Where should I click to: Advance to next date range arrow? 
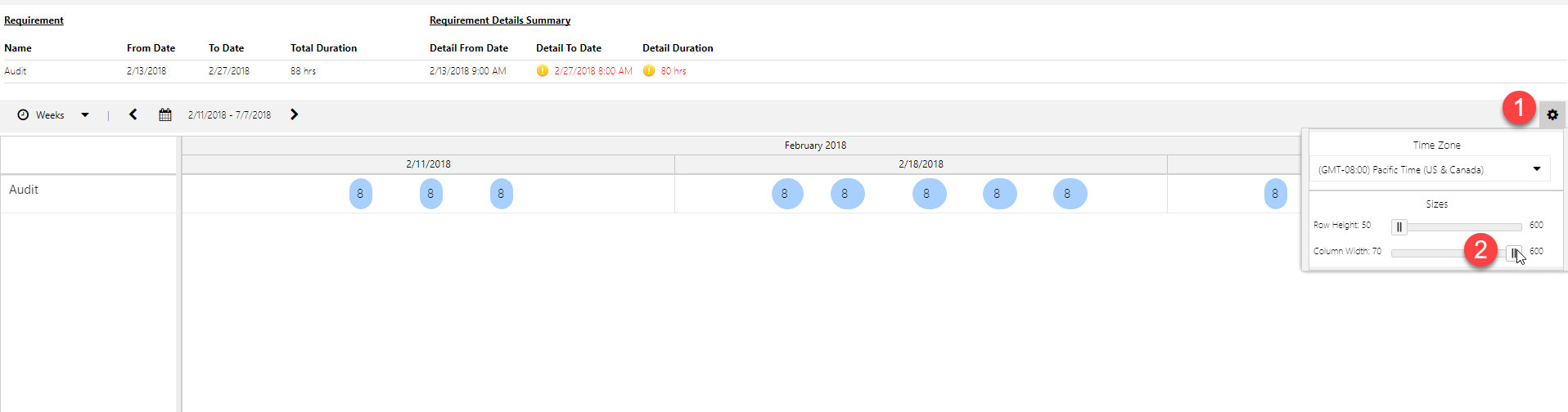(294, 114)
